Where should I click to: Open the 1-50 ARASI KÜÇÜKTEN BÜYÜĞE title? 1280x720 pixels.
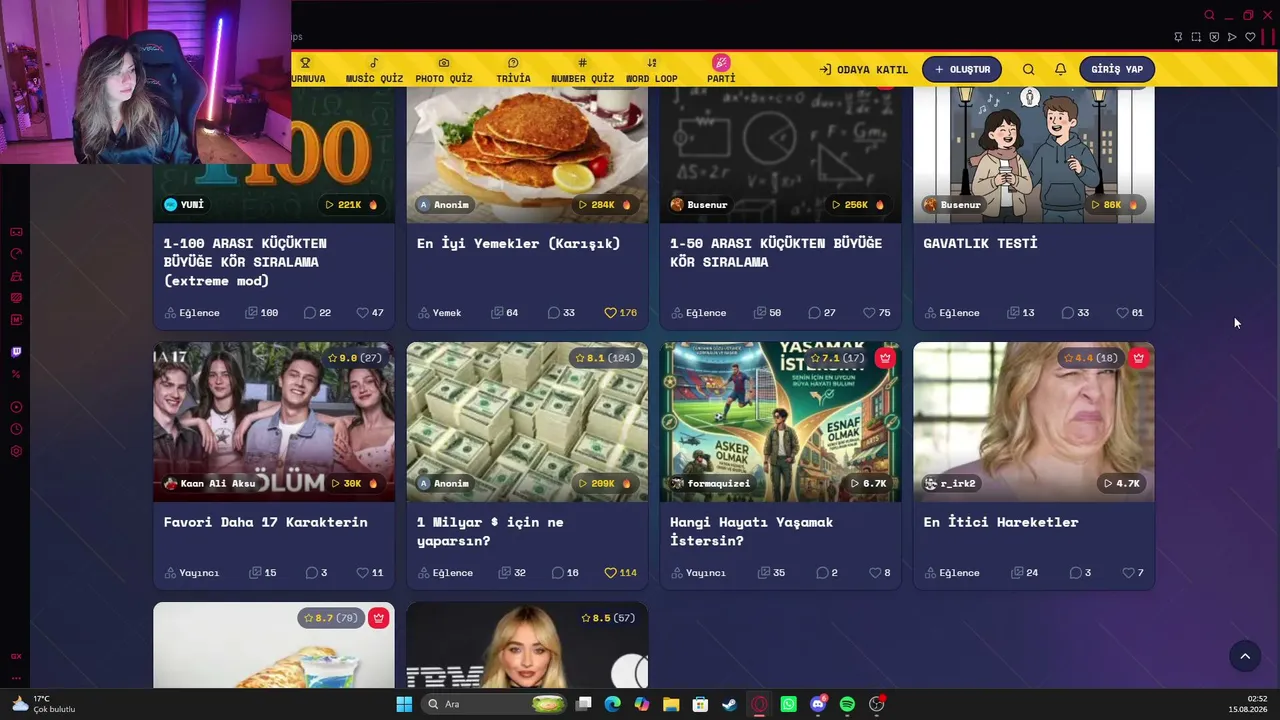pos(776,252)
